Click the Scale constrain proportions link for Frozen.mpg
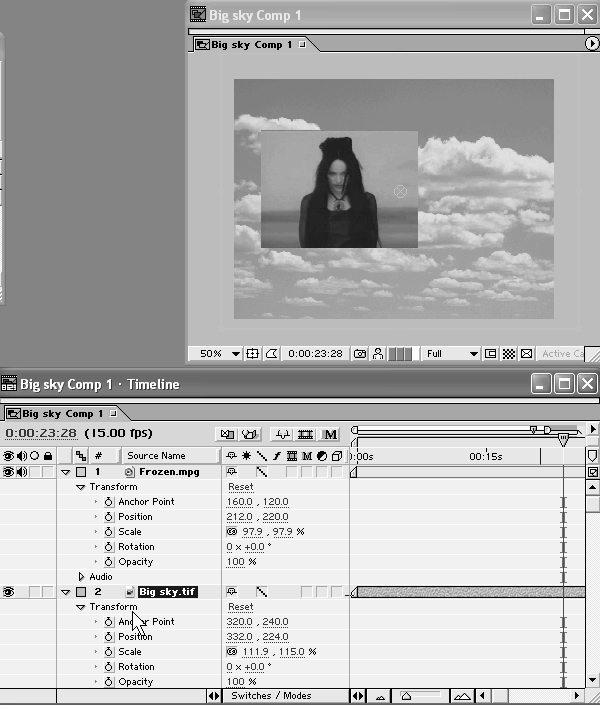This screenshot has height=705, width=600. click(x=232, y=532)
